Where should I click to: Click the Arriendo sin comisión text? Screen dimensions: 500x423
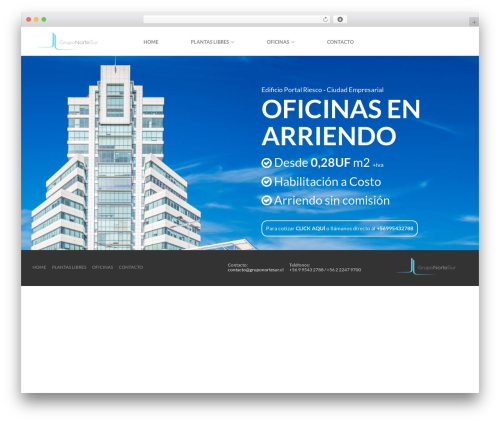pos(332,200)
